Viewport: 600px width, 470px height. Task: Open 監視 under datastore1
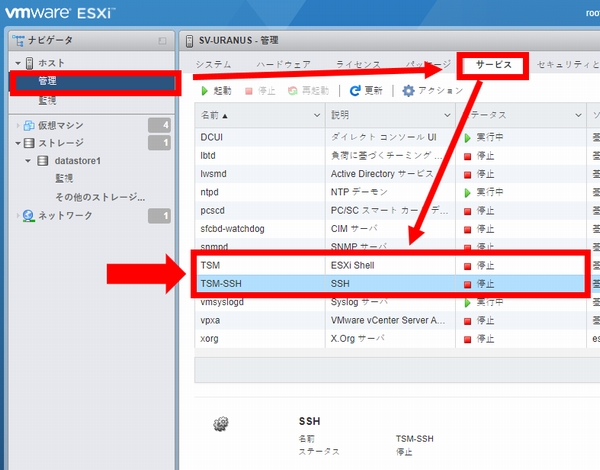pos(64,178)
